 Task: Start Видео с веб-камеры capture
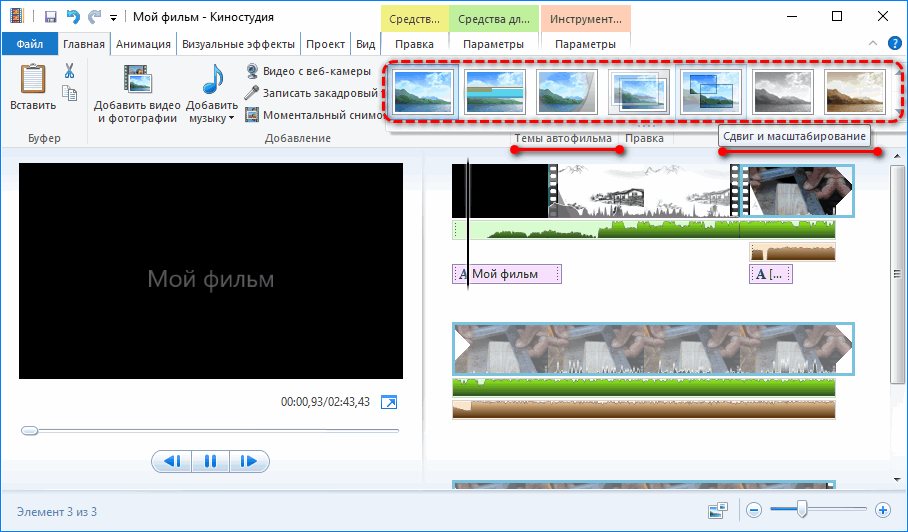[x=307, y=71]
